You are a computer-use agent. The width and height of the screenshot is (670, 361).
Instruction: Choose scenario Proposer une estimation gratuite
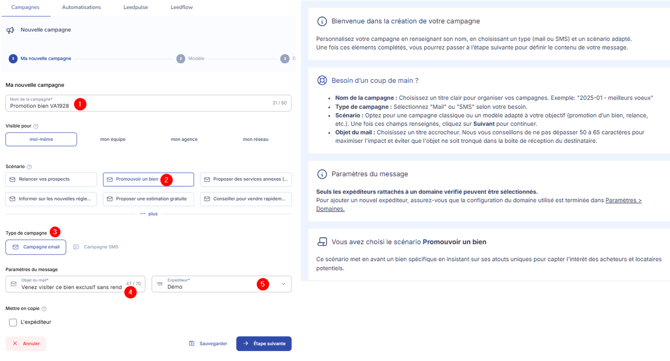click(148, 199)
